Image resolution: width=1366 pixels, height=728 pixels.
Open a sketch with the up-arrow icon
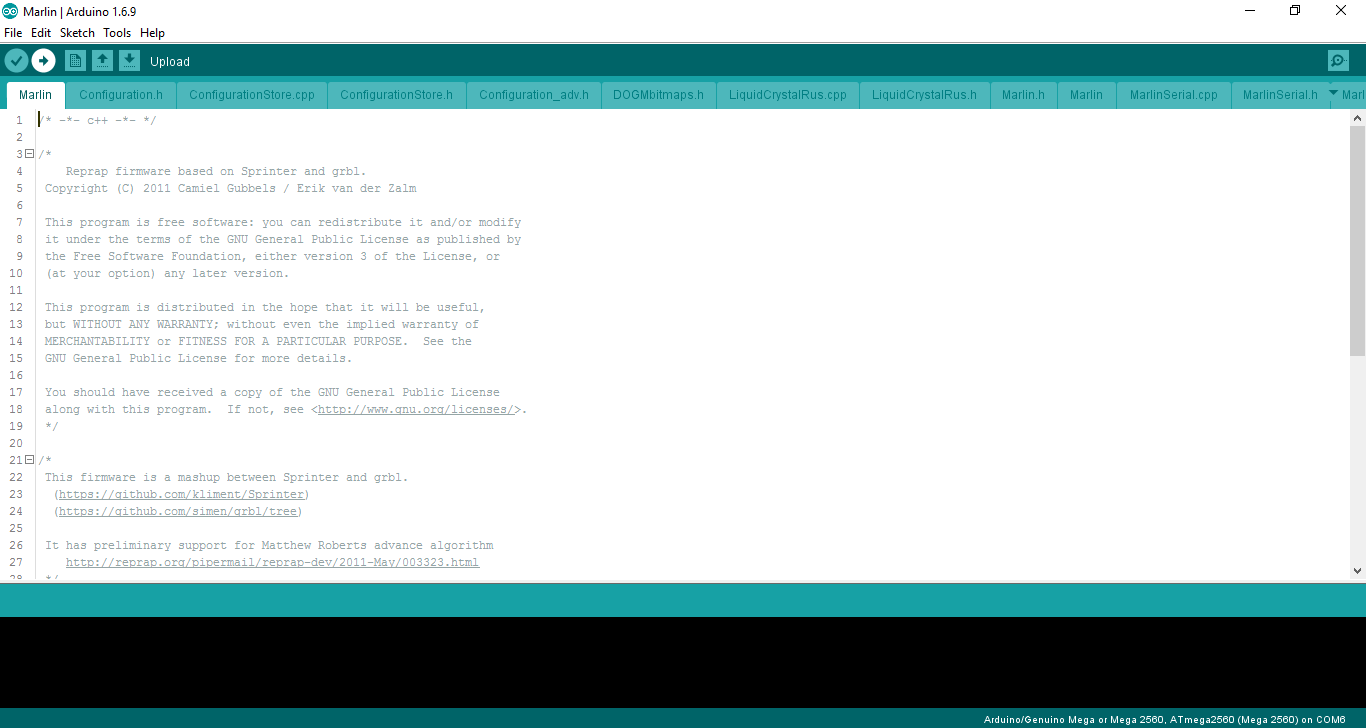click(x=102, y=61)
